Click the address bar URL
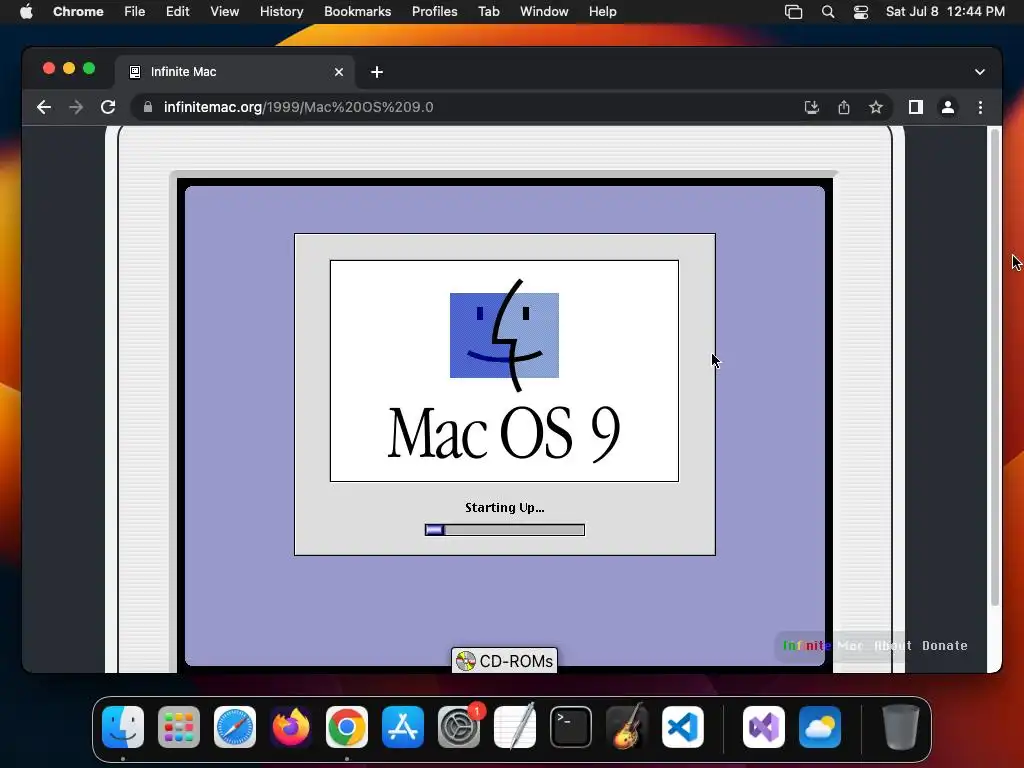This screenshot has height=768, width=1024. pyautogui.click(x=298, y=107)
